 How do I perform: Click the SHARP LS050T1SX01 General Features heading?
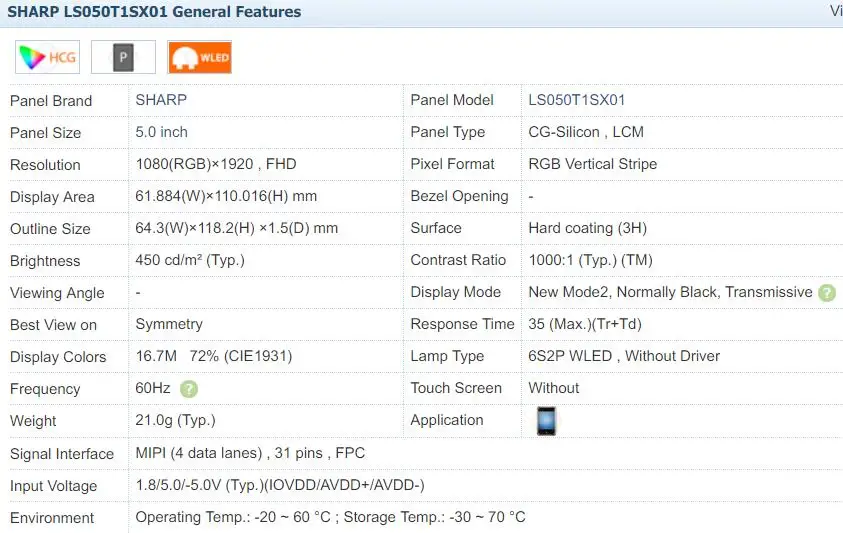pos(154,12)
